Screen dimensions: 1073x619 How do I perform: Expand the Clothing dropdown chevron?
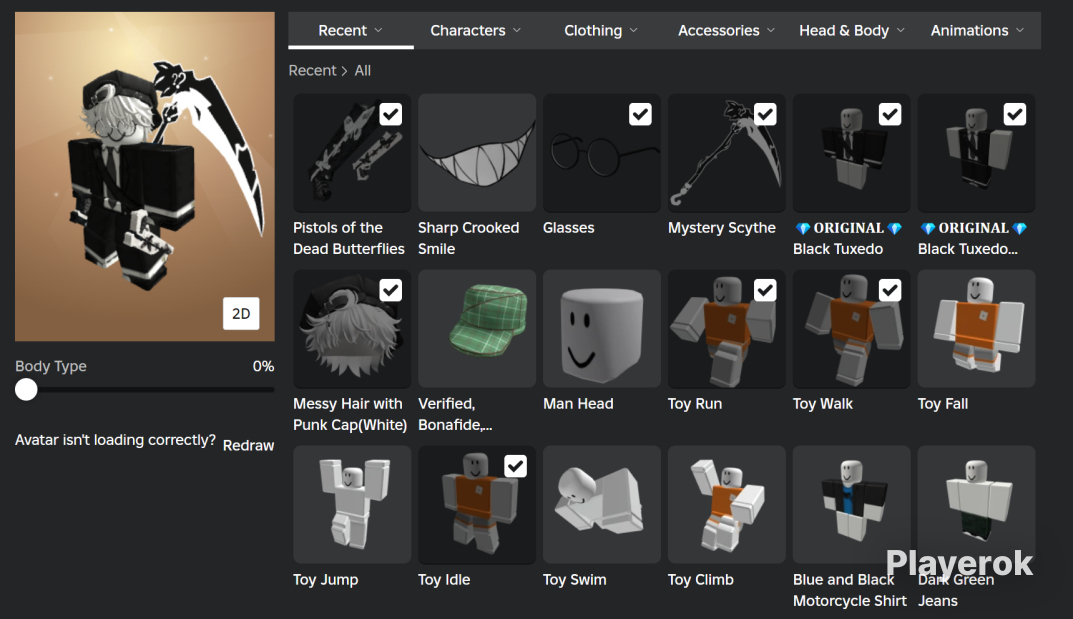634,30
